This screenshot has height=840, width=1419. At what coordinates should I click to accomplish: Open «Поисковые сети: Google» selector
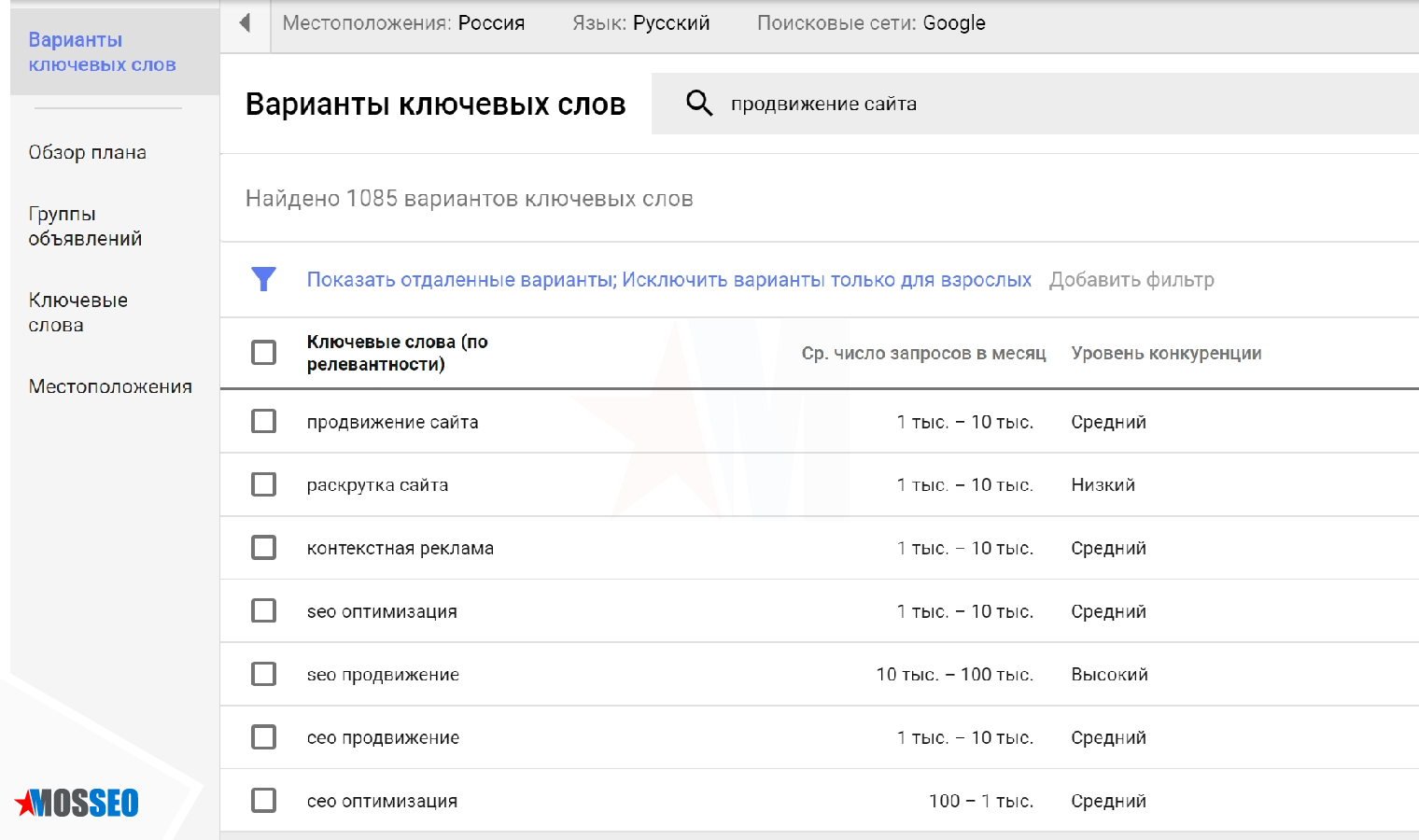pos(870,22)
